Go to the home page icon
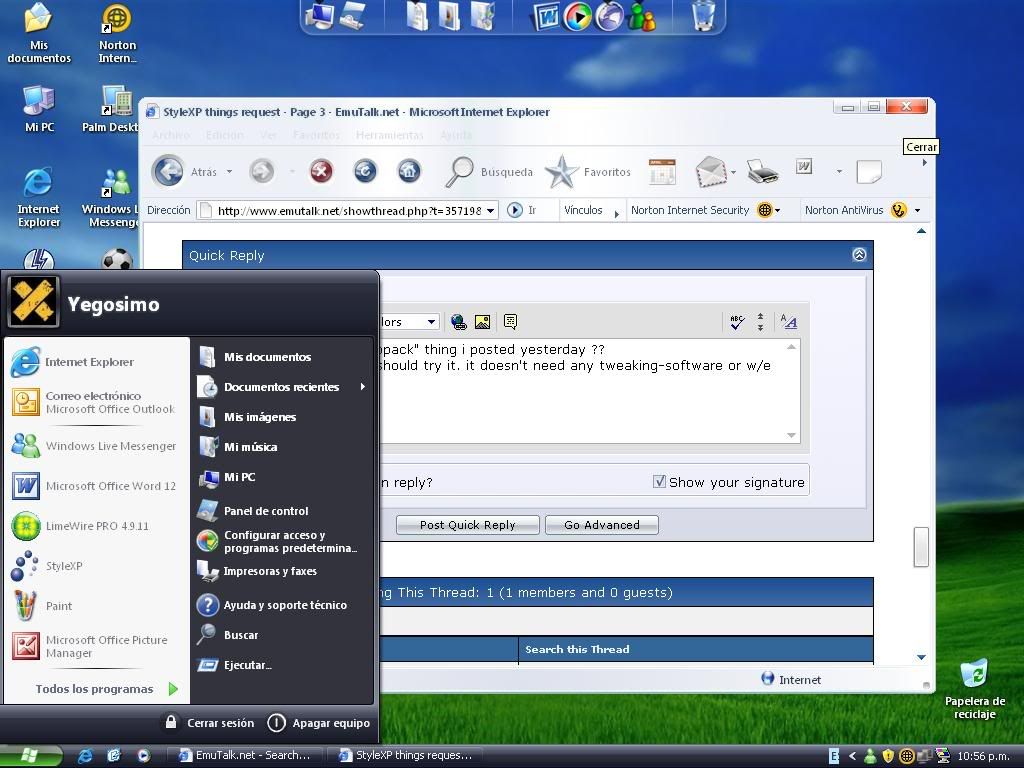 409,172
